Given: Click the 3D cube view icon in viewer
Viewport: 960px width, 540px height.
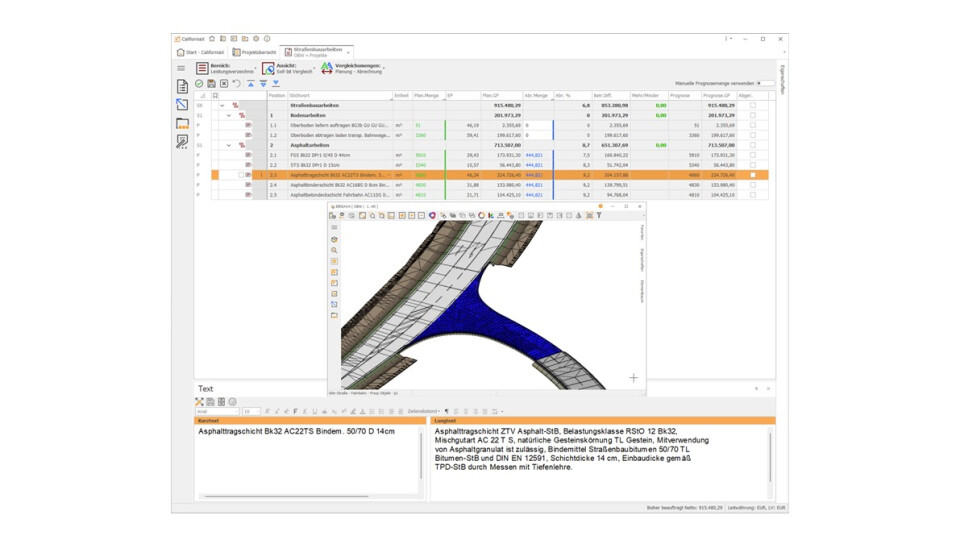Looking at the screenshot, I should tap(334, 239).
